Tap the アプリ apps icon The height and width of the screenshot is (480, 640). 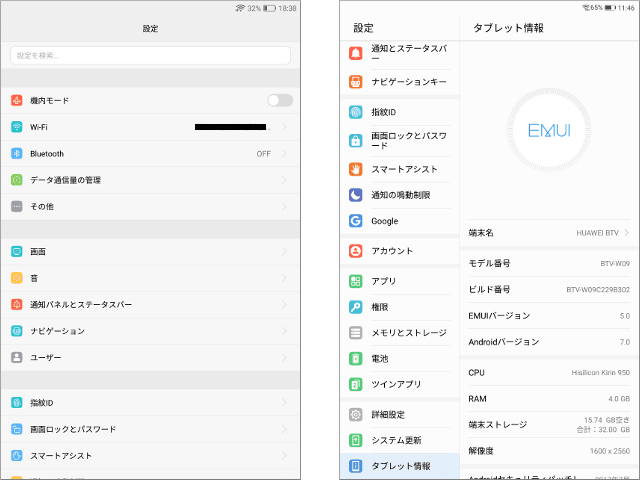[x=356, y=281]
